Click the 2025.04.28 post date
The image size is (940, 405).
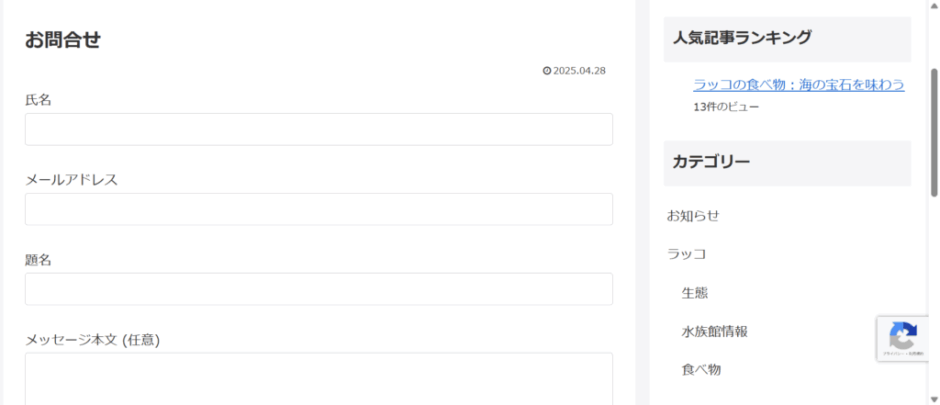[579, 71]
